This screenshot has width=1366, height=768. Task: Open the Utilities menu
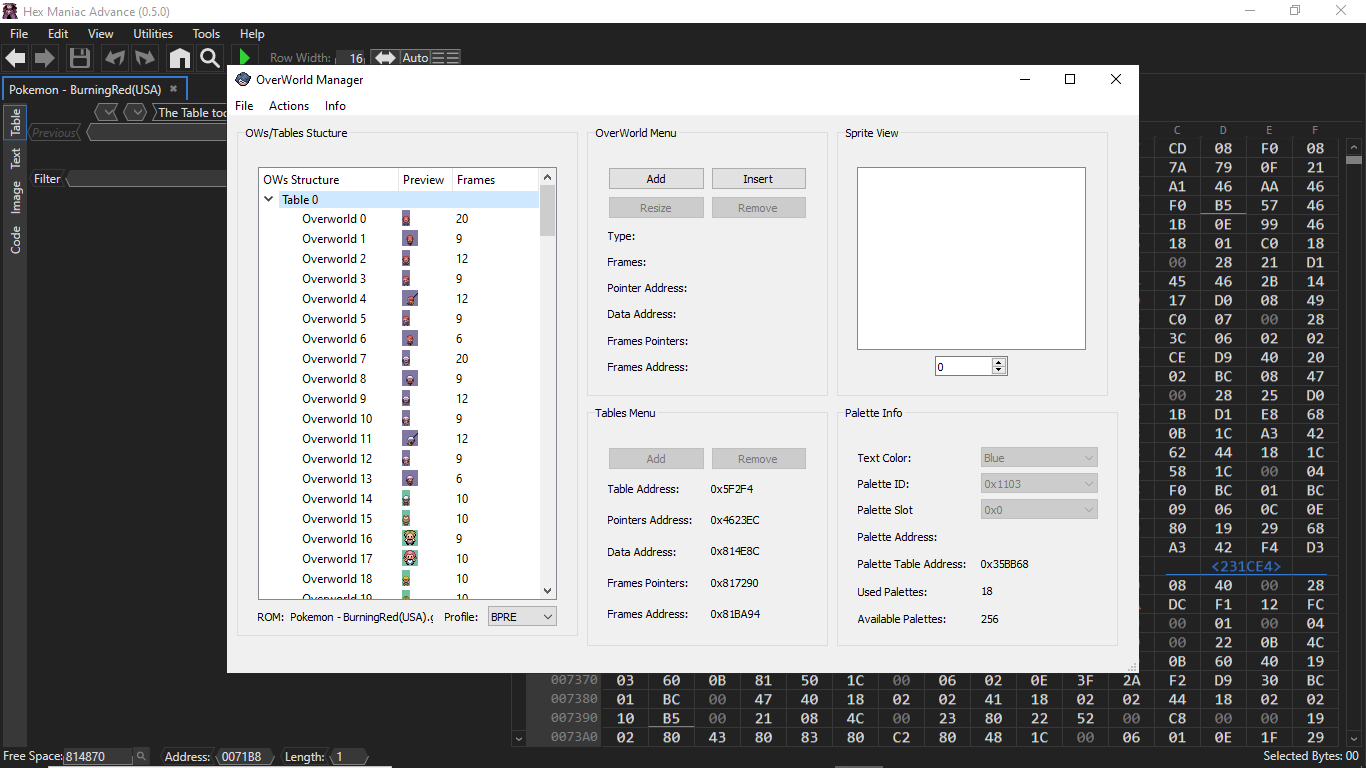(x=153, y=34)
